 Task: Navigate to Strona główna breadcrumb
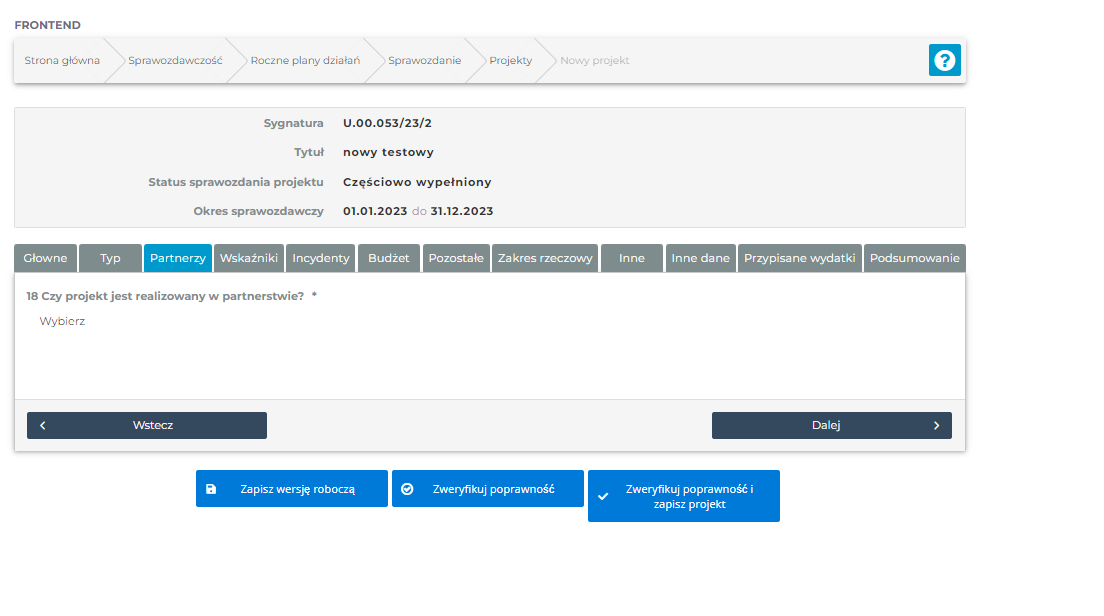click(62, 60)
